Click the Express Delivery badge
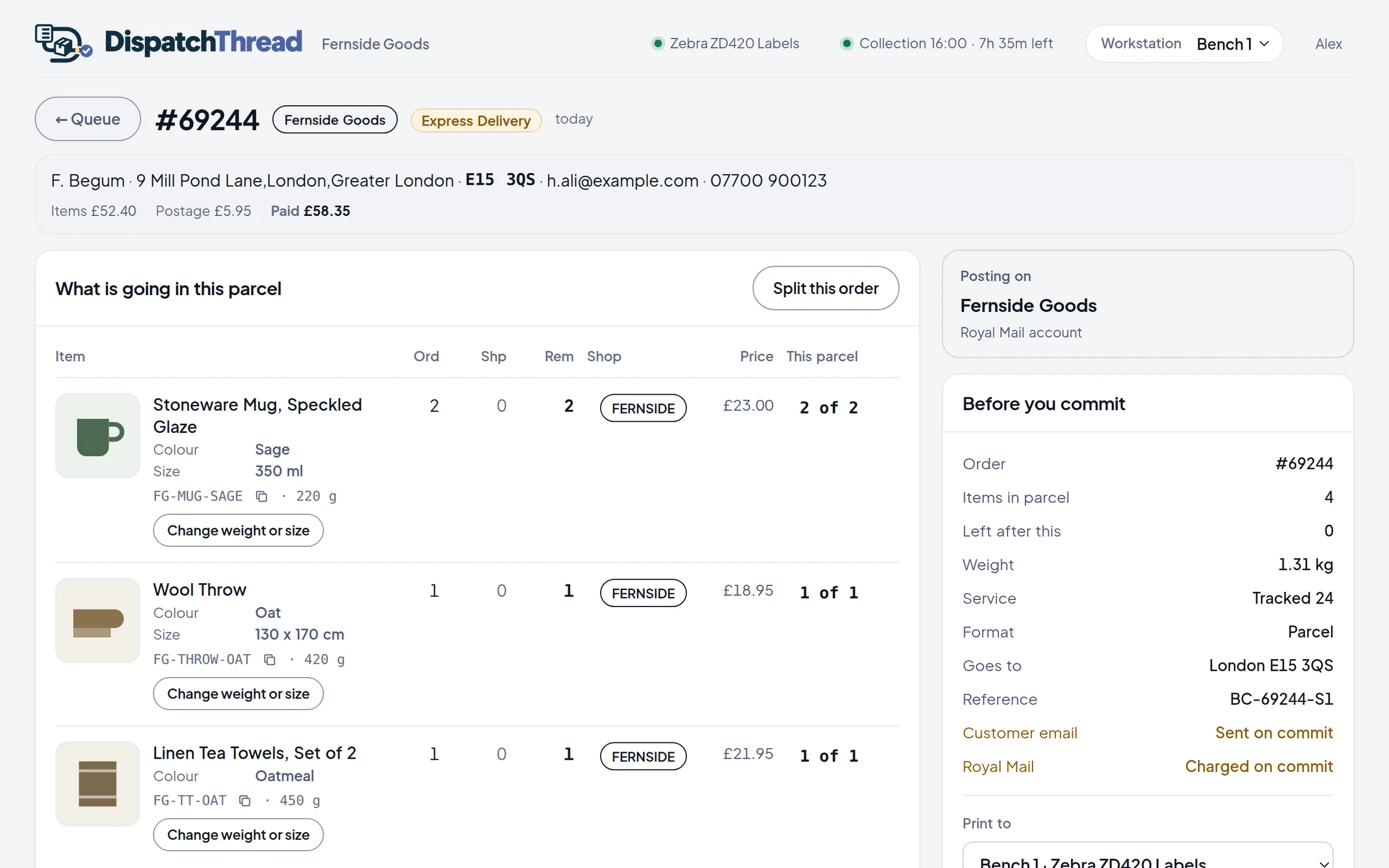This screenshot has width=1389, height=868. click(x=476, y=120)
